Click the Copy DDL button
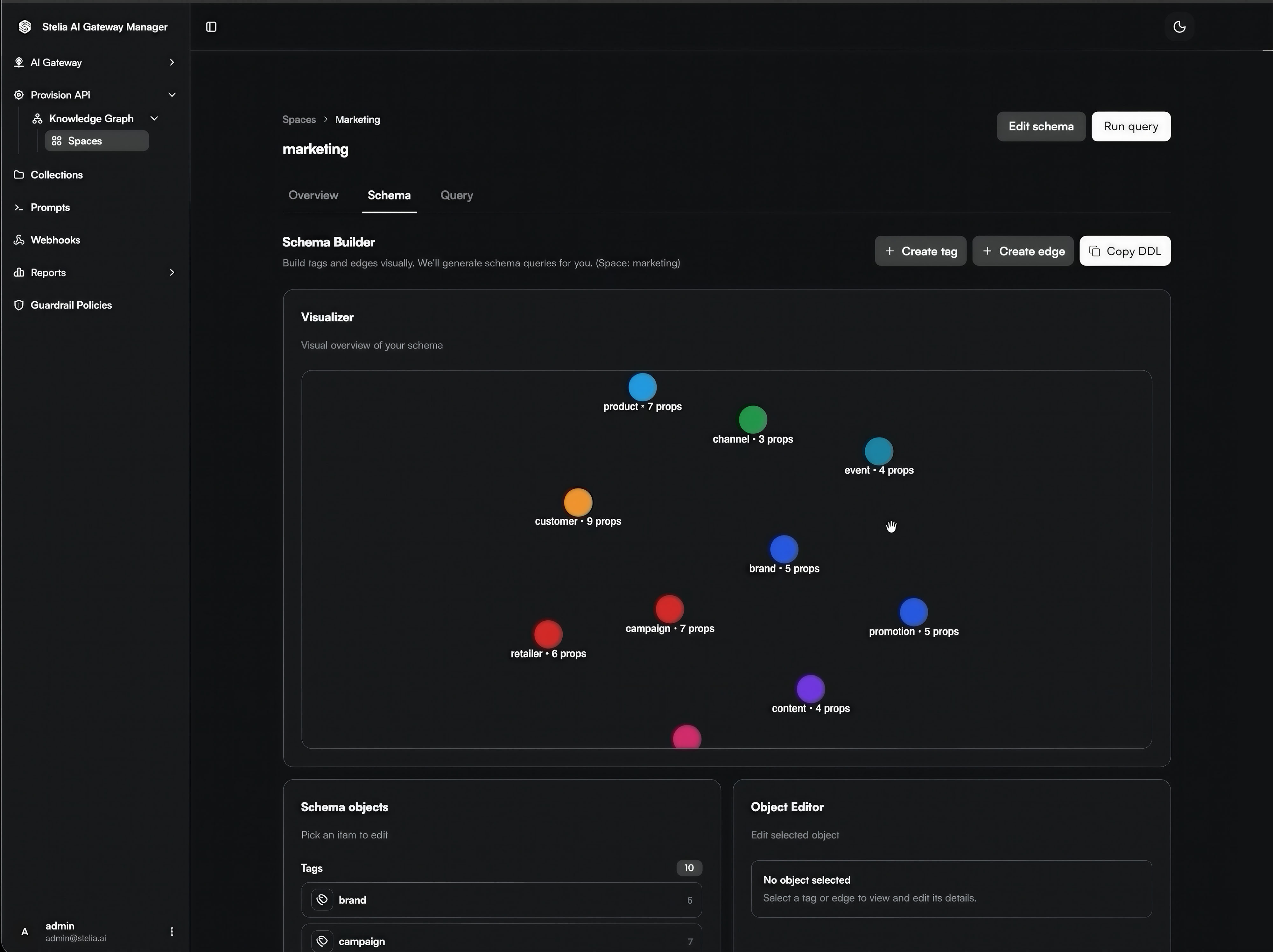This screenshot has height=952, width=1273. (1124, 251)
